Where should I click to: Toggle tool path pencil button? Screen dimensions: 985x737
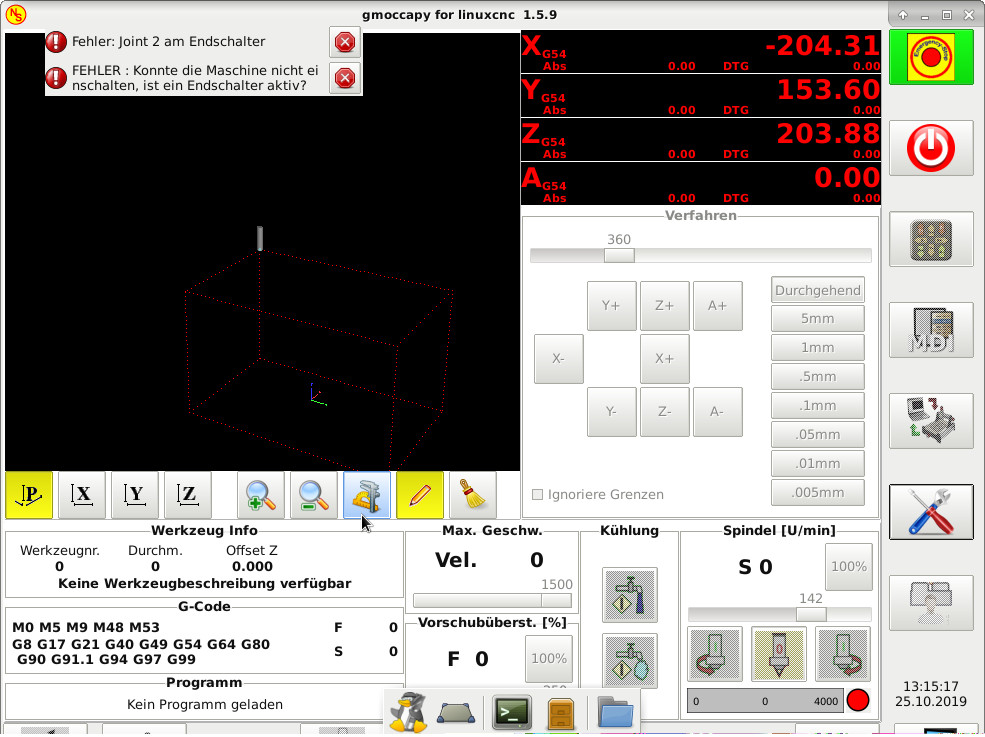(x=420, y=495)
